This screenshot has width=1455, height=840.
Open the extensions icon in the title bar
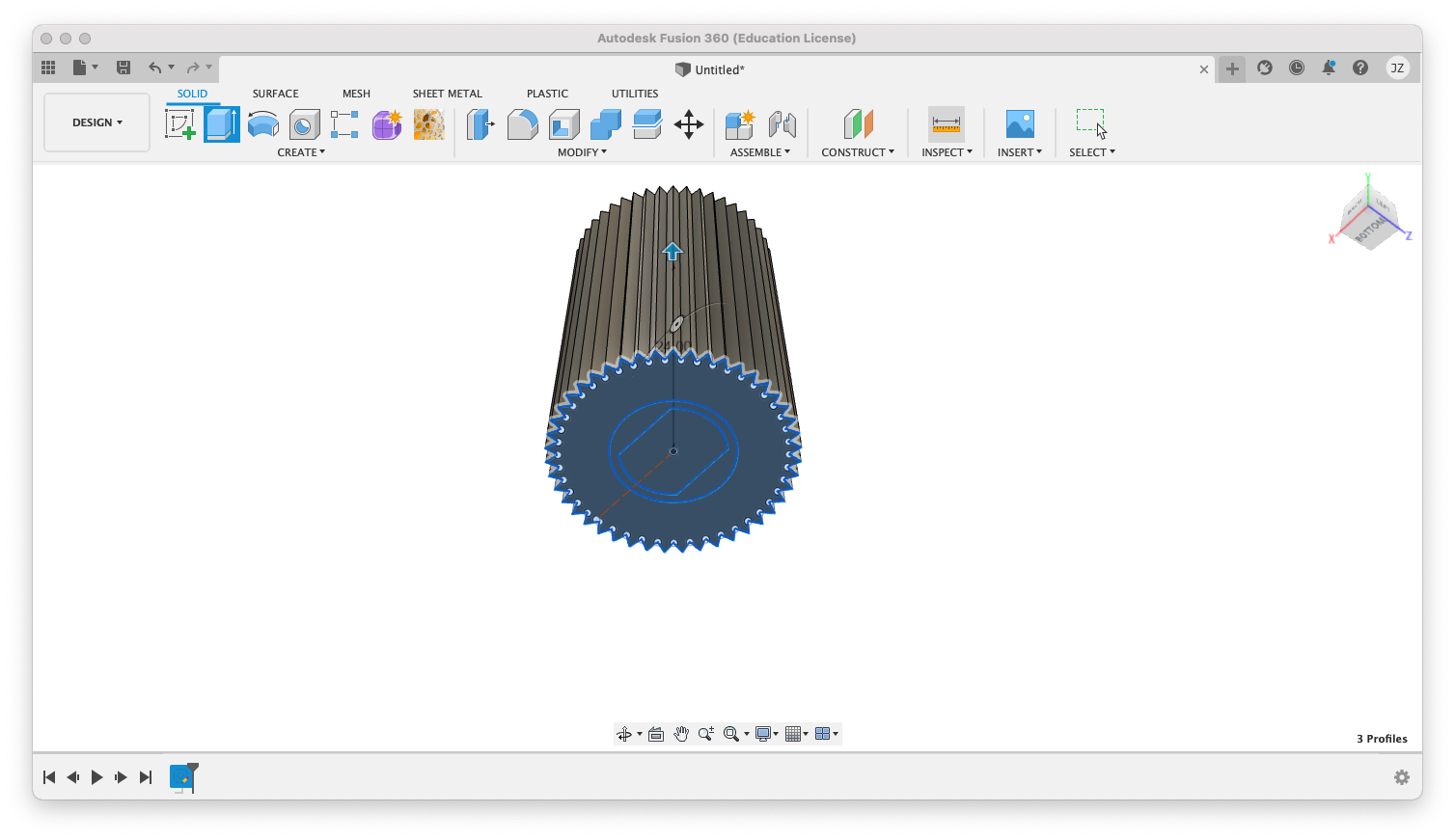[x=1265, y=68]
